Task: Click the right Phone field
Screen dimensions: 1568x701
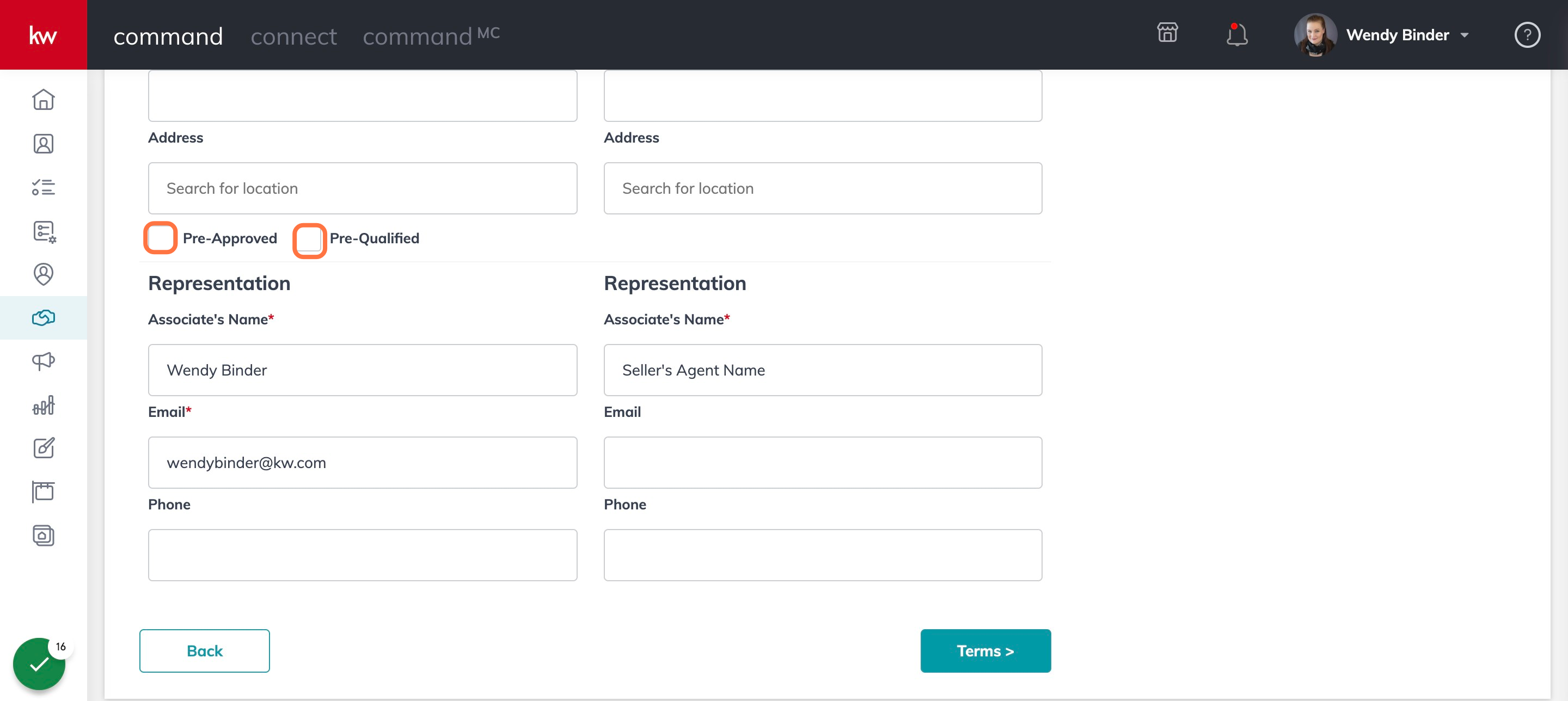Action: coord(823,555)
